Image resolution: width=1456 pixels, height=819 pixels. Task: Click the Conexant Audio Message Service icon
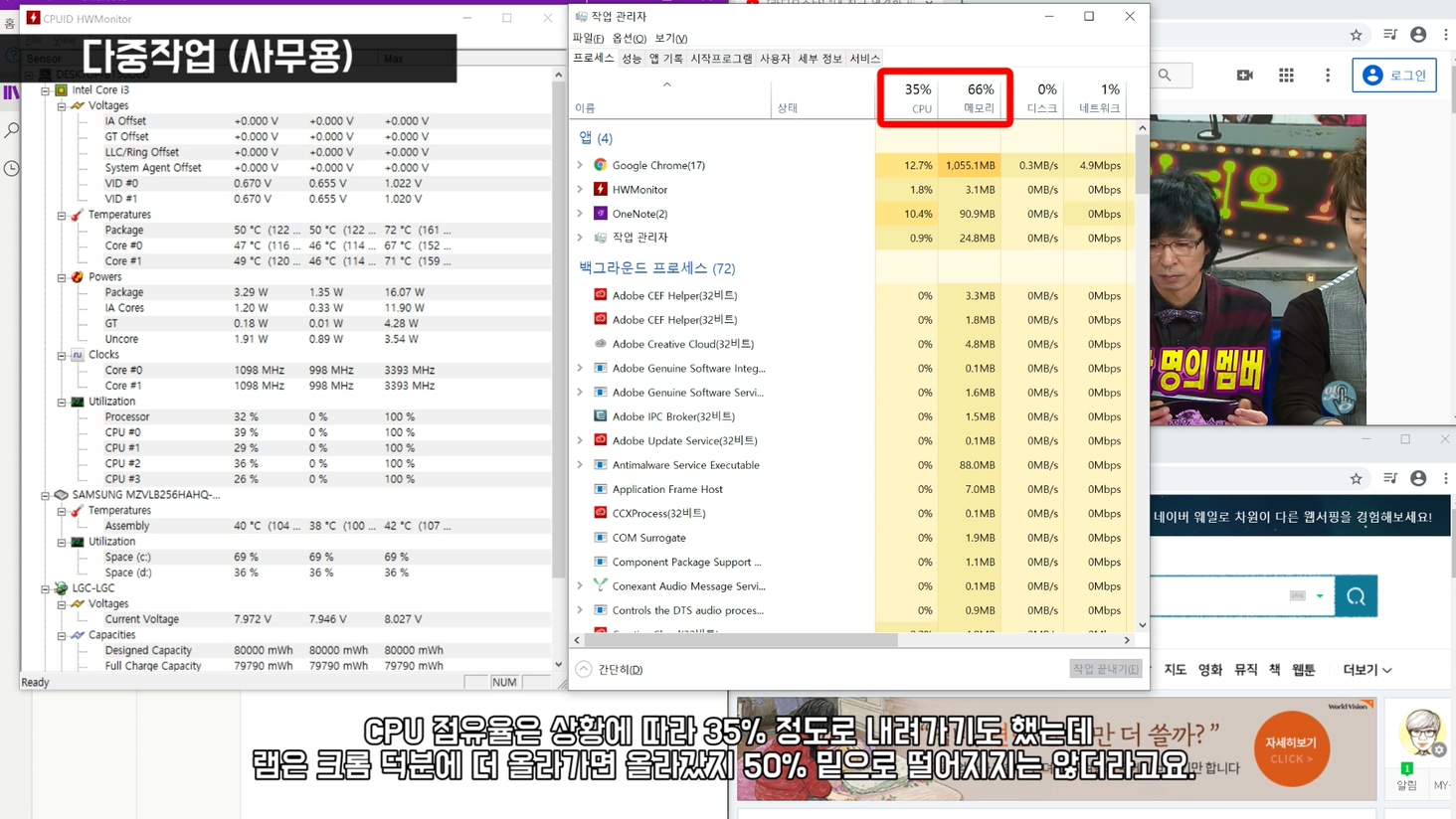(601, 585)
